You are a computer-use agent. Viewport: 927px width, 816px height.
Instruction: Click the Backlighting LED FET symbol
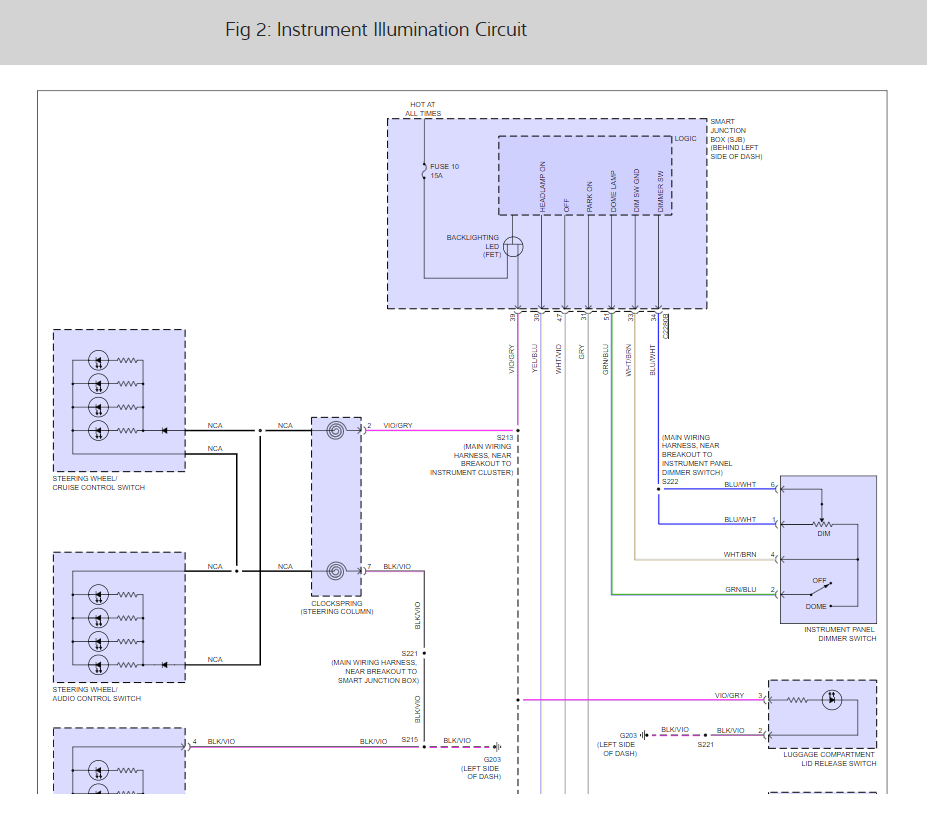(x=513, y=247)
